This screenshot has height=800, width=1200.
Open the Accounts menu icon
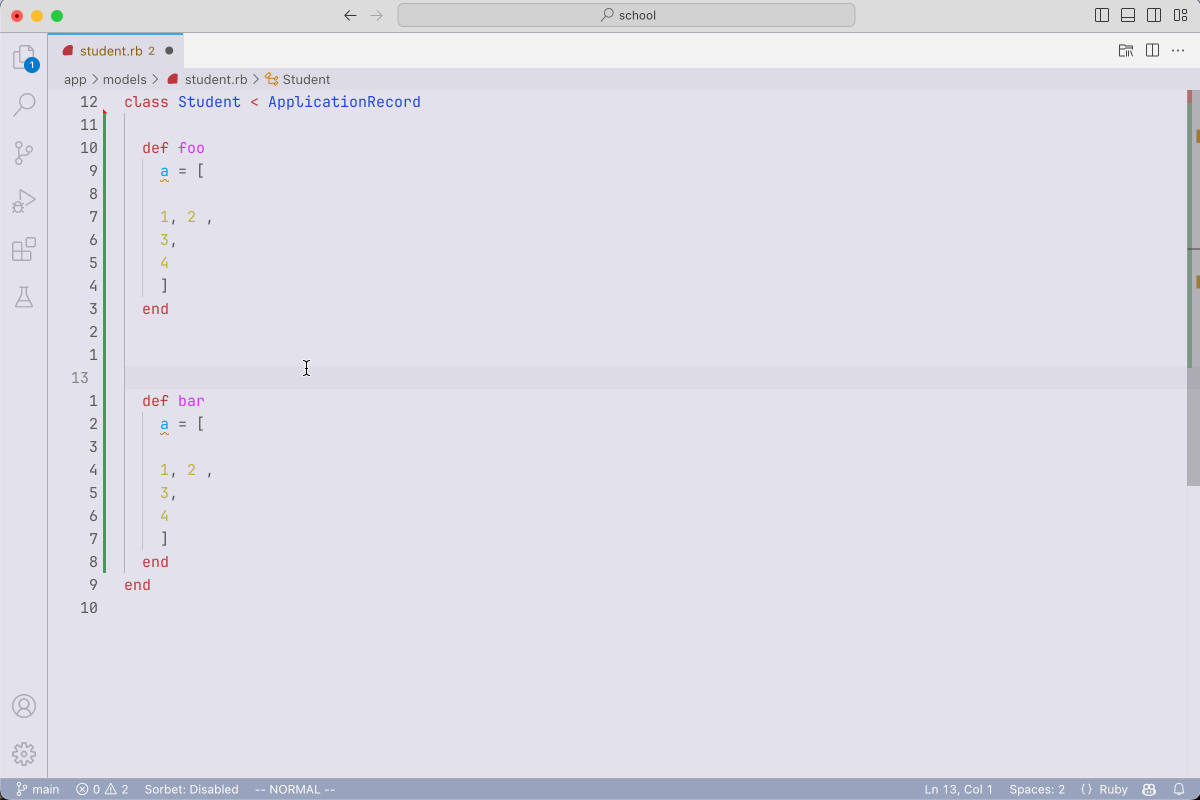[24, 706]
